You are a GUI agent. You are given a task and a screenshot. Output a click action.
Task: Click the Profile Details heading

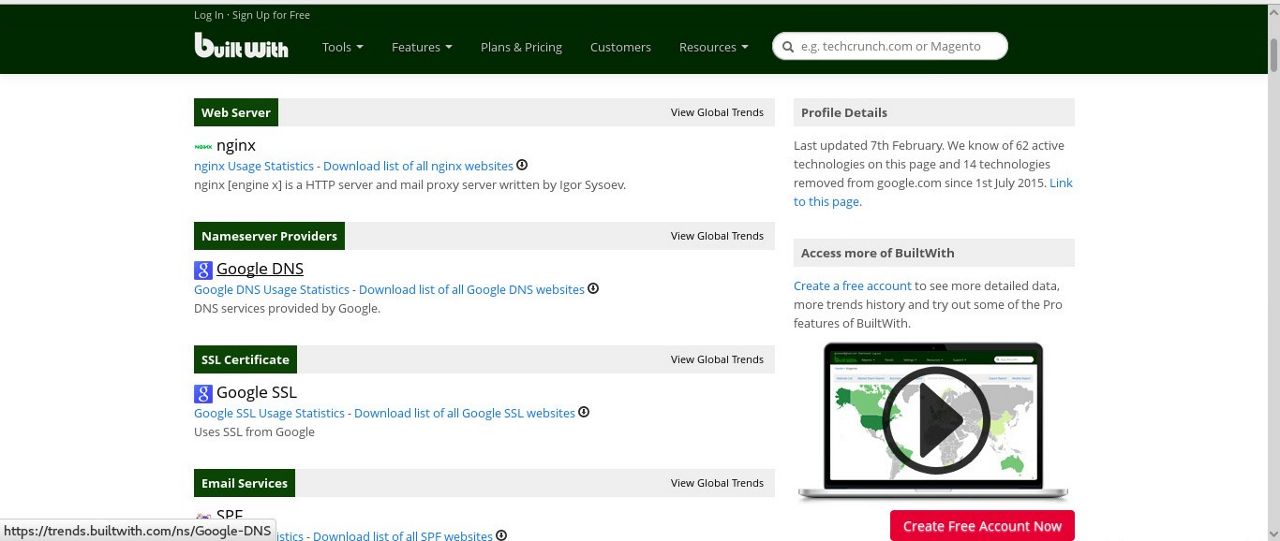tap(844, 113)
